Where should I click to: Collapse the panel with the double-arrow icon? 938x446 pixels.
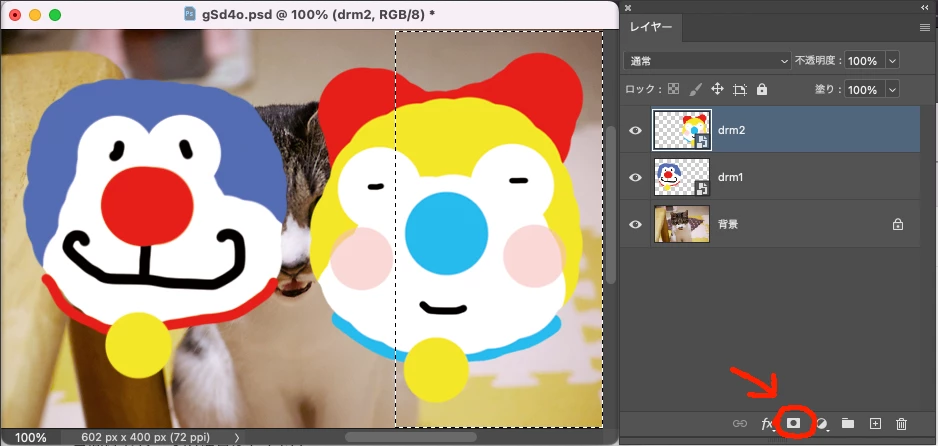[925, 8]
